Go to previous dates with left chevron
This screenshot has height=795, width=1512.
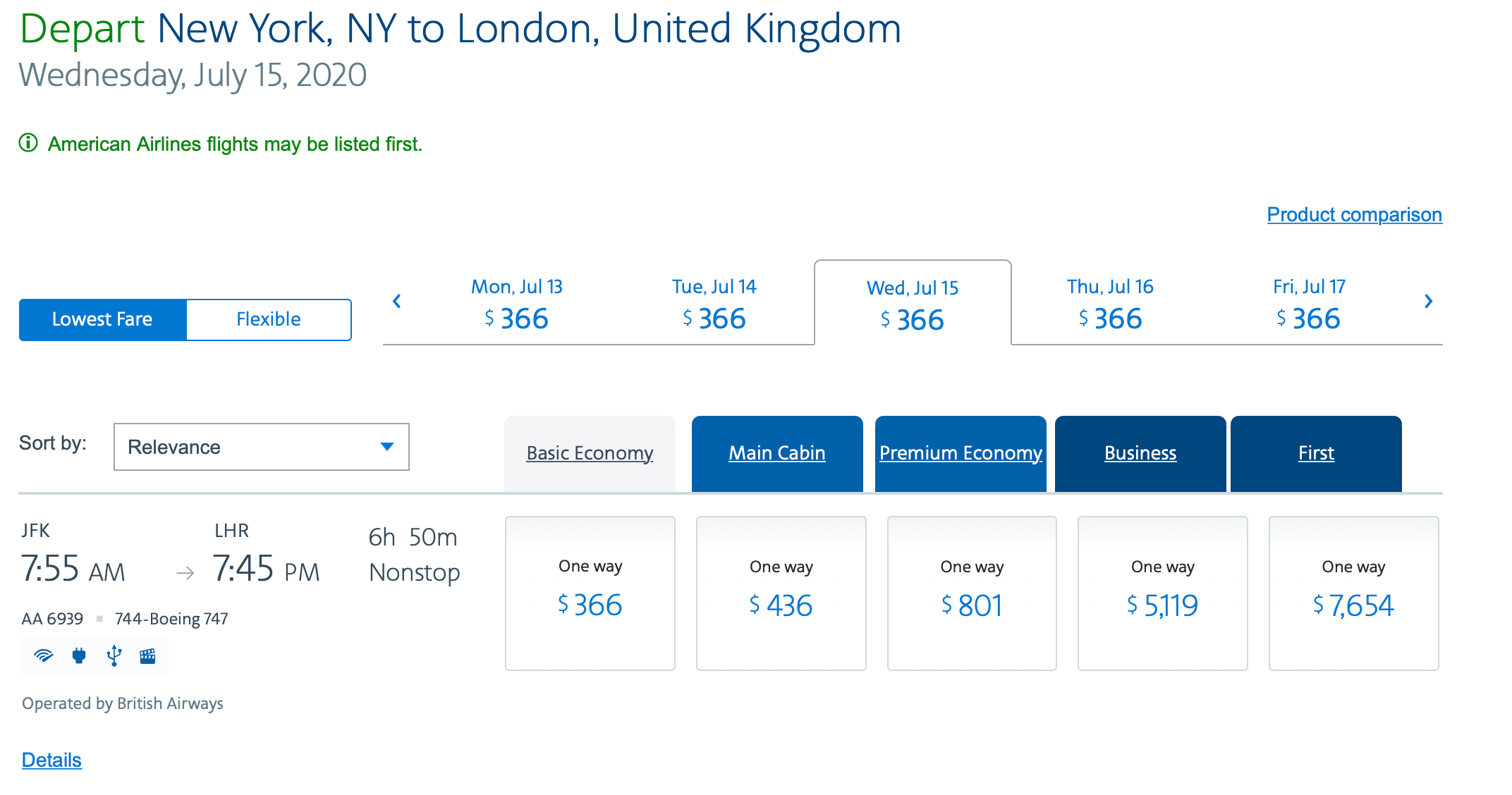coord(397,302)
